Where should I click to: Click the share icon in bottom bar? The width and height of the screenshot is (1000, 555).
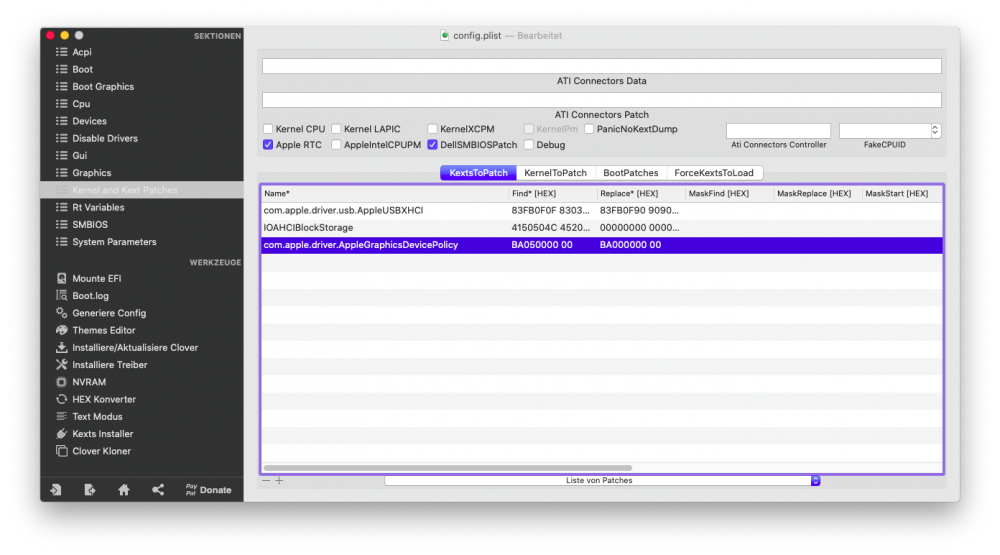(158, 490)
